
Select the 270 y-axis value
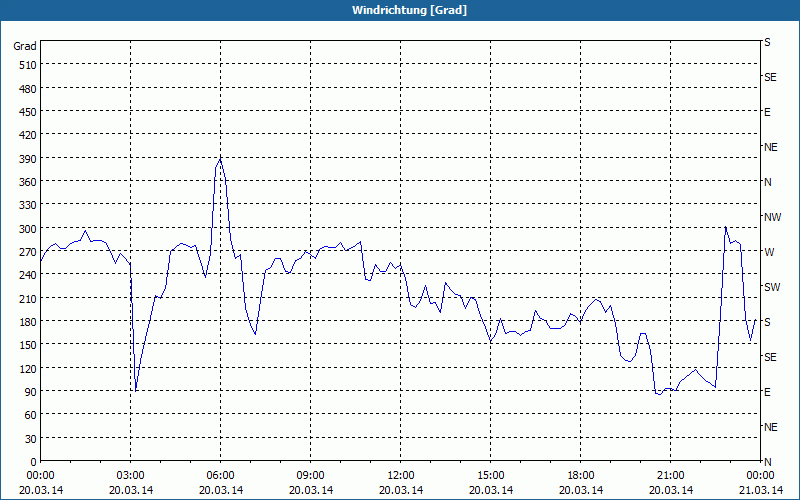(x=28, y=252)
